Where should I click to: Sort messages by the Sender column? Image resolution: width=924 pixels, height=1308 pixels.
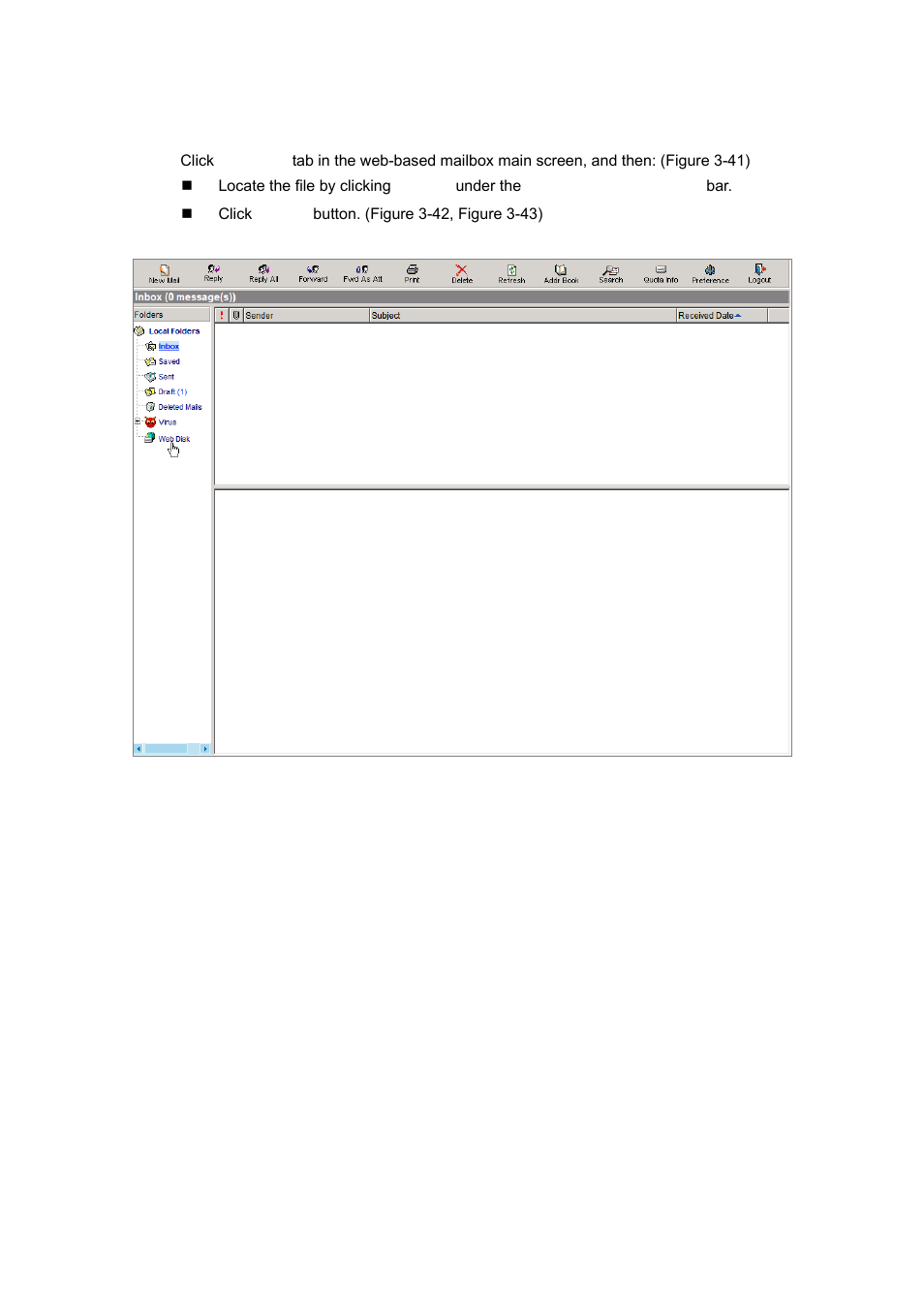point(306,315)
